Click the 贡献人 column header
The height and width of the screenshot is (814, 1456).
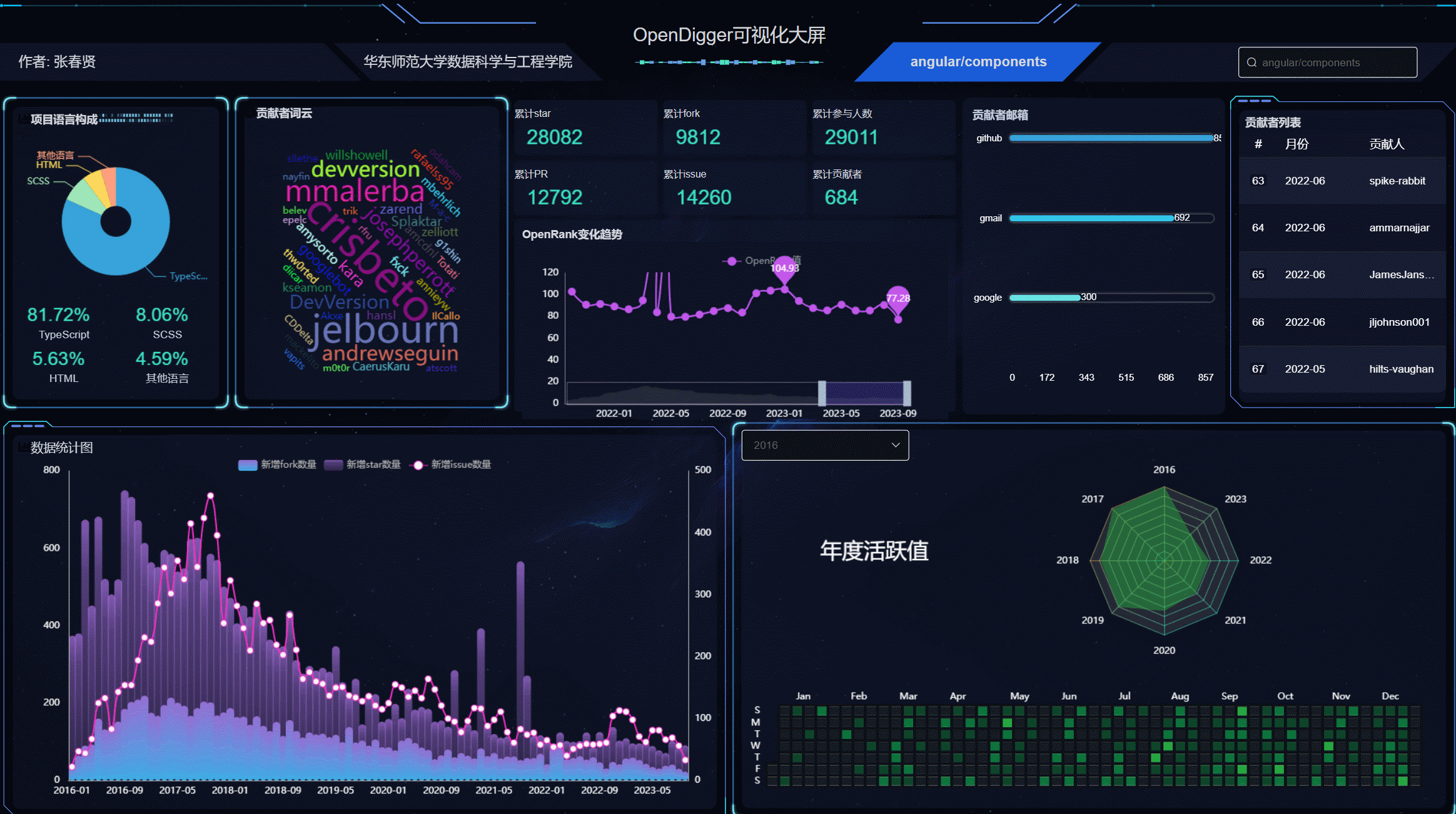click(x=1387, y=144)
